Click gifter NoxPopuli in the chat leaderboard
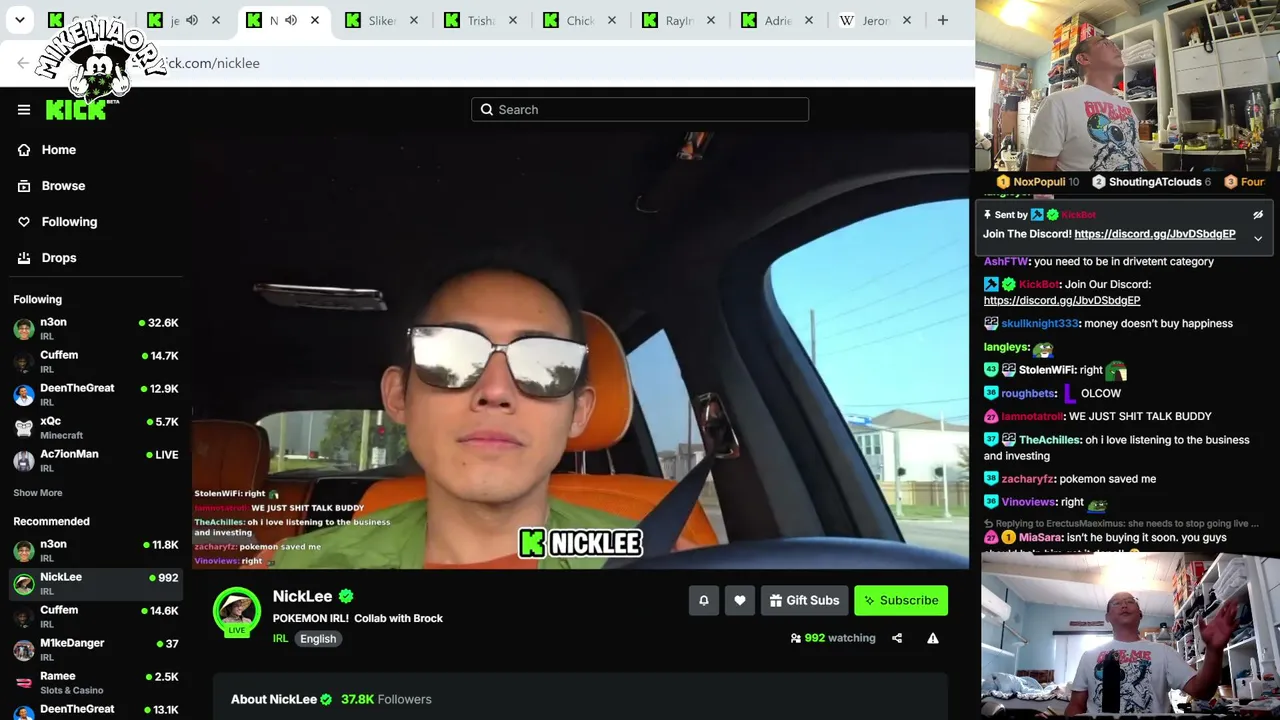 (x=1038, y=182)
